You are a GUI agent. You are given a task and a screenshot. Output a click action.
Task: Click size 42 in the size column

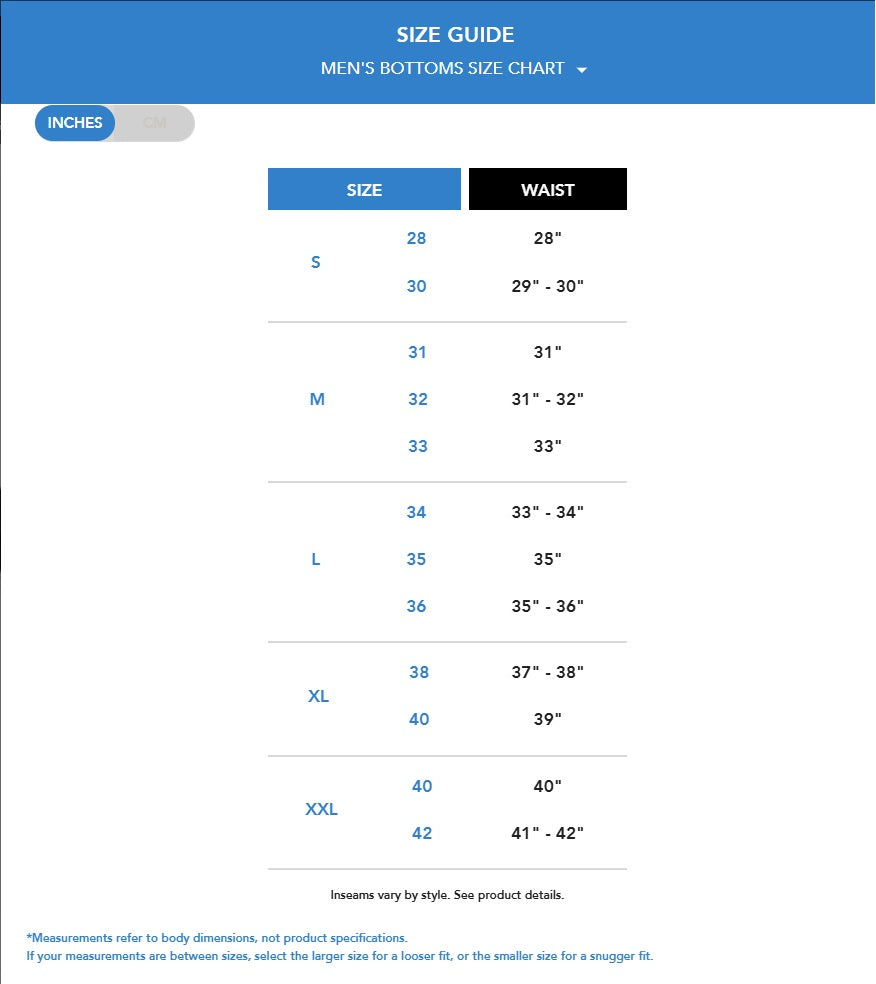coord(422,834)
